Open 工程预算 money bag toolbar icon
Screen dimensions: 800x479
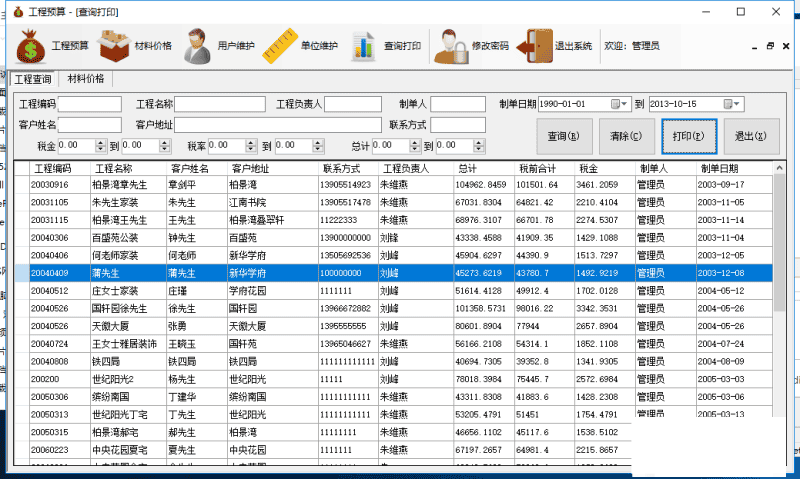coord(31,46)
